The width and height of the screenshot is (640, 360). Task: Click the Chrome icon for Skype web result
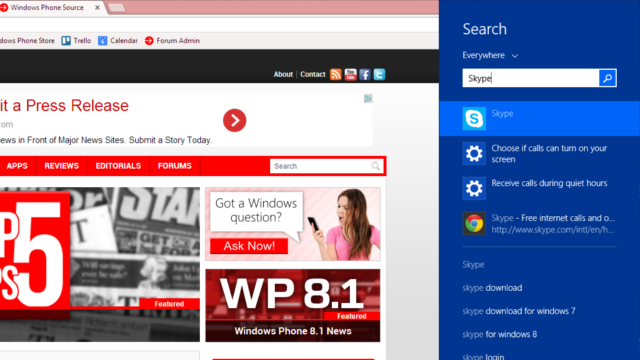pos(474,223)
